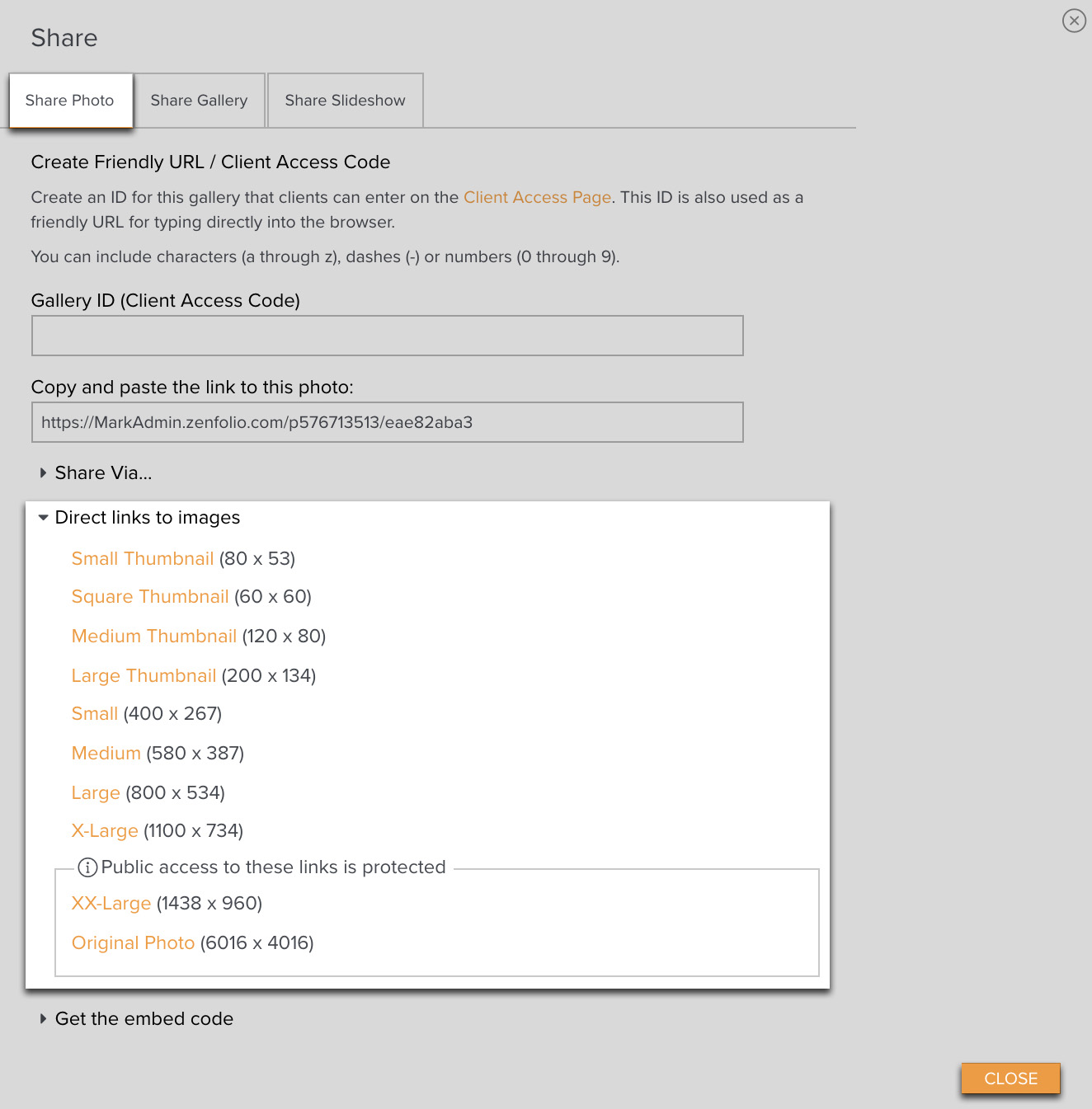Switch to the Share Photo tab
The image size is (1092, 1109).
70,101
